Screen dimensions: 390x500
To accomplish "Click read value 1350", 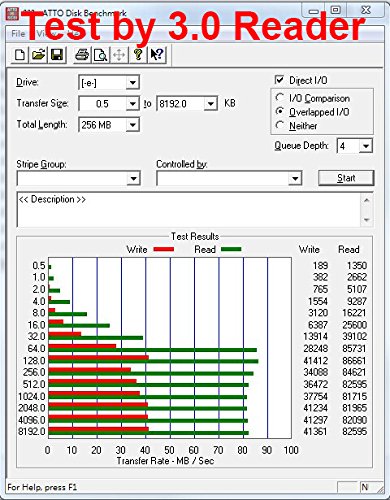I will pyautogui.click(x=357, y=266).
